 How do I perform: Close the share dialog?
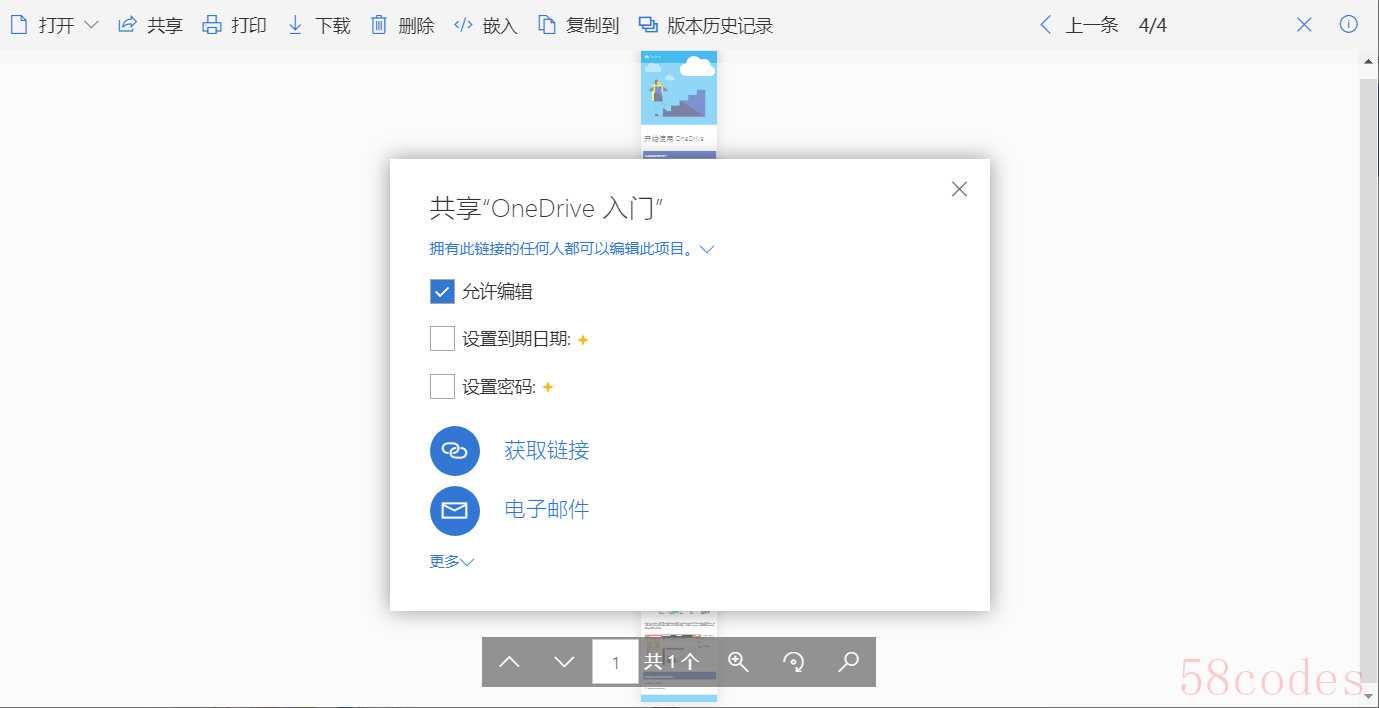pyautogui.click(x=959, y=189)
